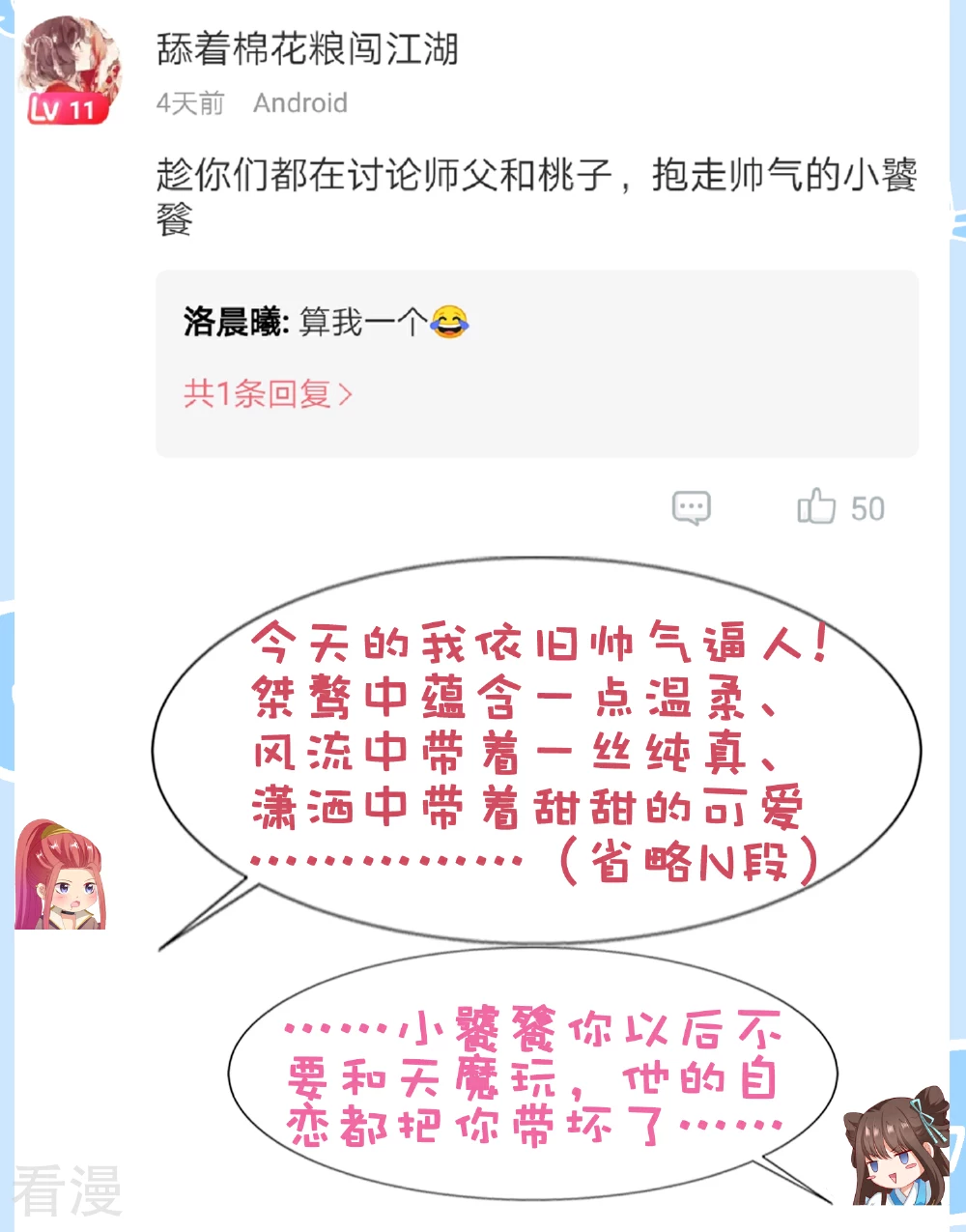
Task: Tap the Android device label
Action: [x=300, y=102]
